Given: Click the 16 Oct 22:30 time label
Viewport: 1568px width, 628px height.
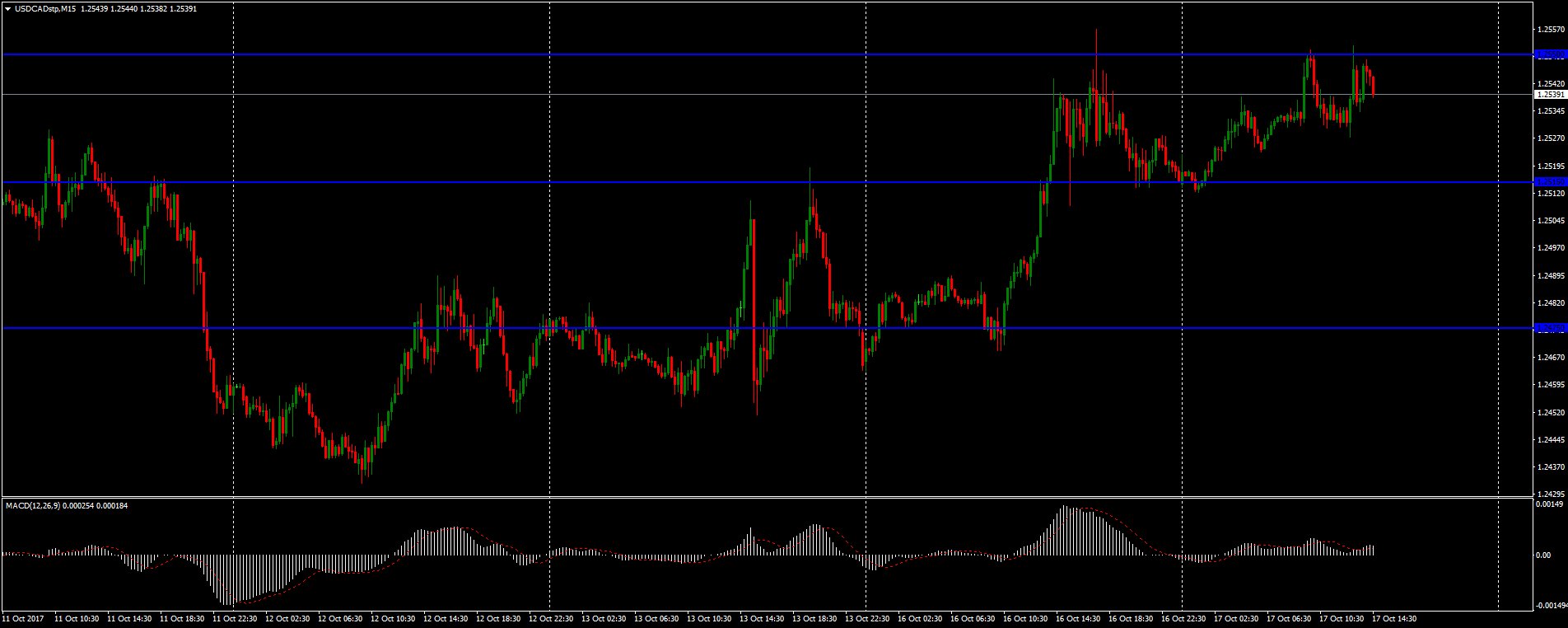Looking at the screenshot, I should [1184, 618].
